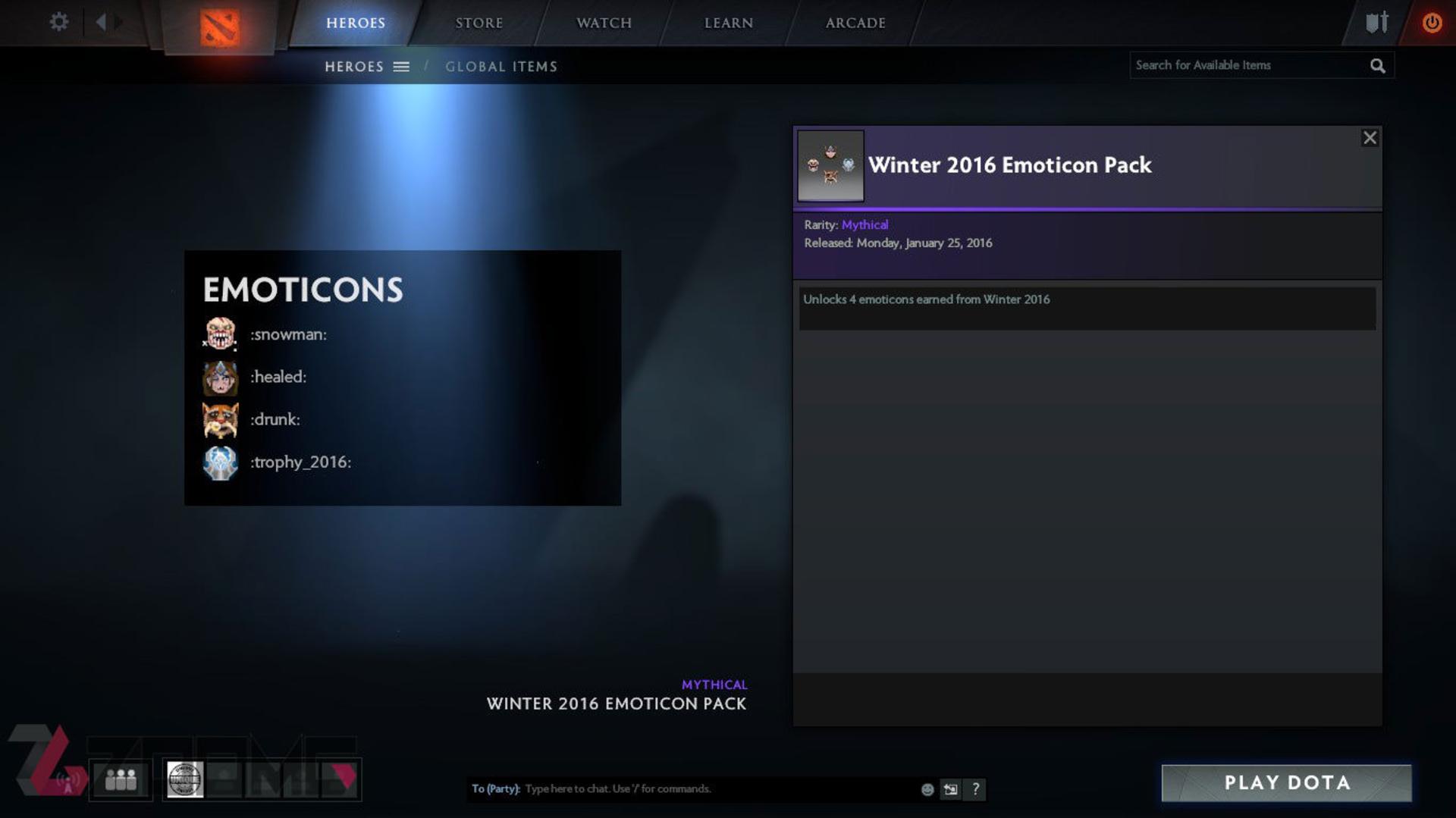The height and width of the screenshot is (818, 1456).
Task: Click the Unlocks 4 emoticons description
Action: click(927, 299)
